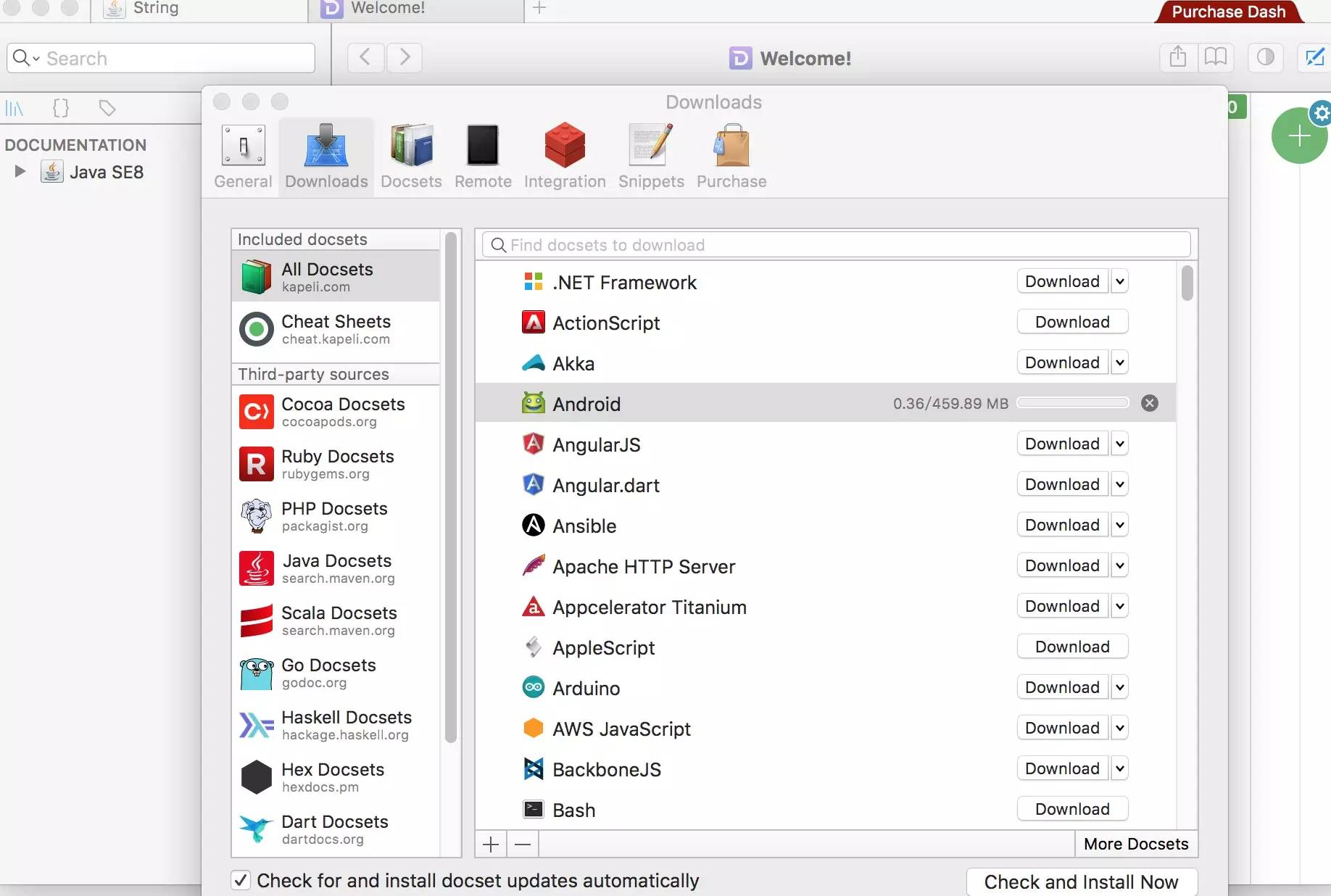
Task: Select Scala Docsets source
Action: (x=336, y=620)
